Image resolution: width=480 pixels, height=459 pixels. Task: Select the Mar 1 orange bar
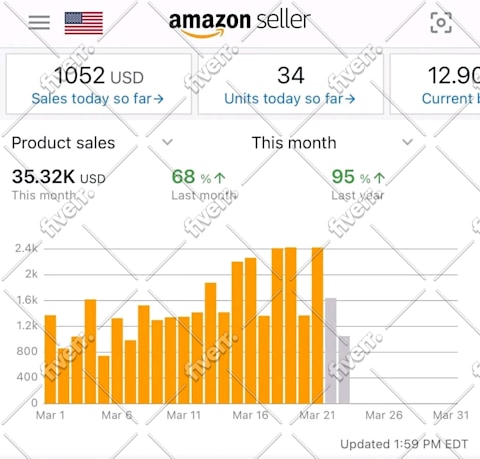tap(50, 359)
